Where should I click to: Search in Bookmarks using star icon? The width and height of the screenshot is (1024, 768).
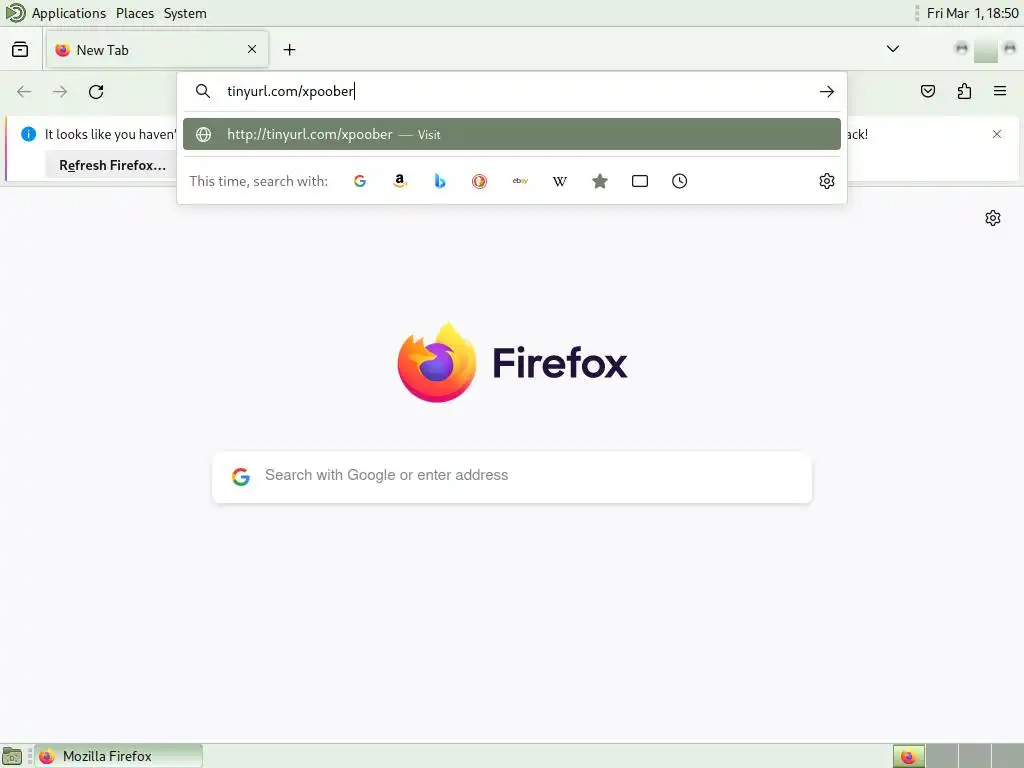600,181
